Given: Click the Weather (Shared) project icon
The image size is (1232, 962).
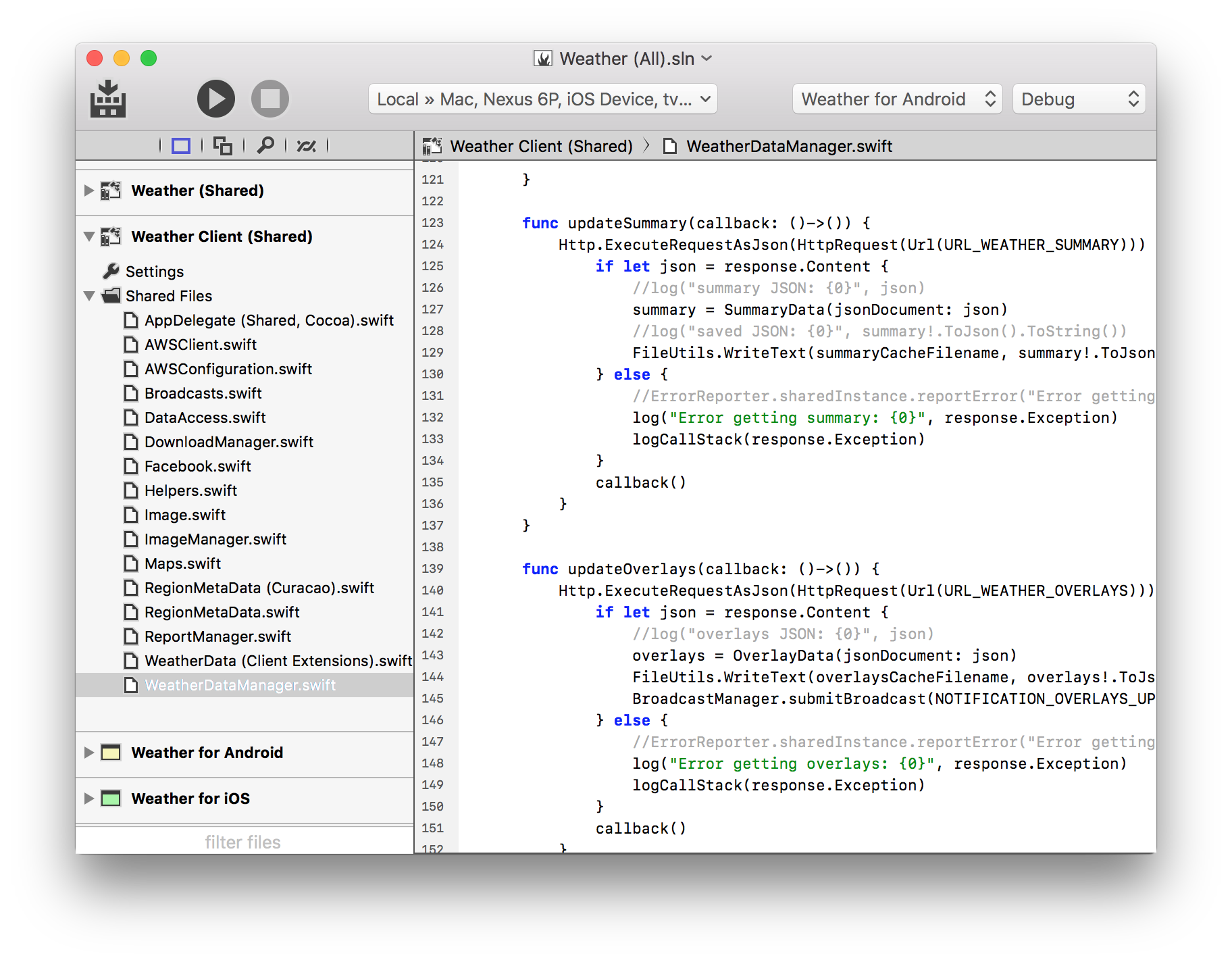Looking at the screenshot, I should (x=111, y=191).
